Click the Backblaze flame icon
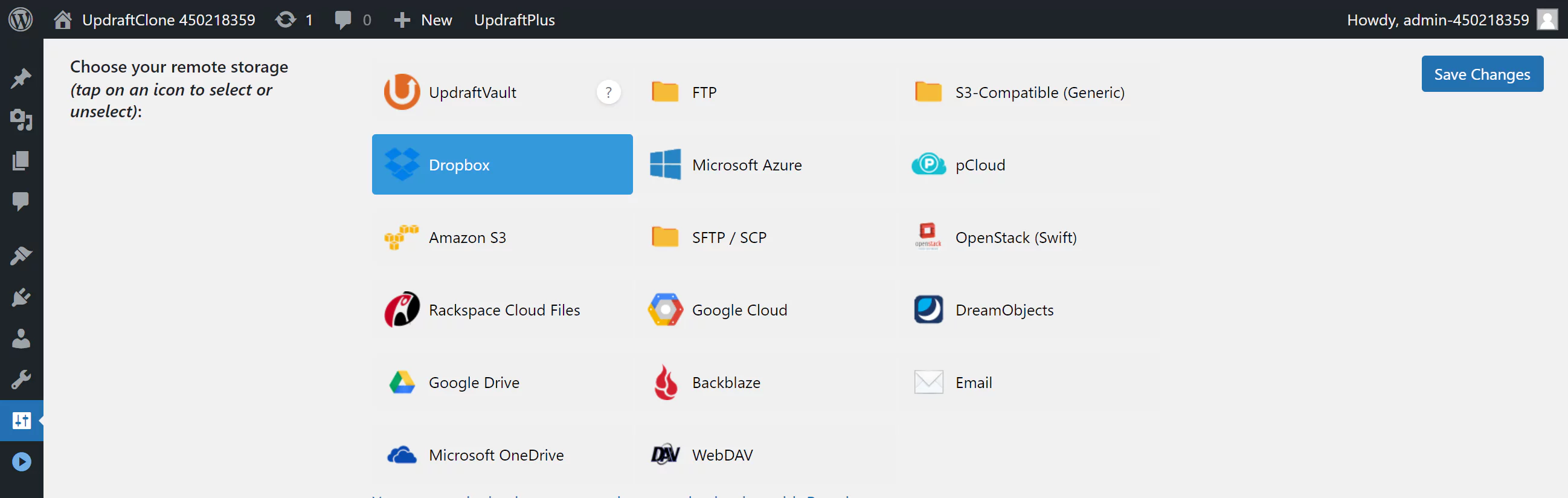The height and width of the screenshot is (498, 1568). (665, 383)
